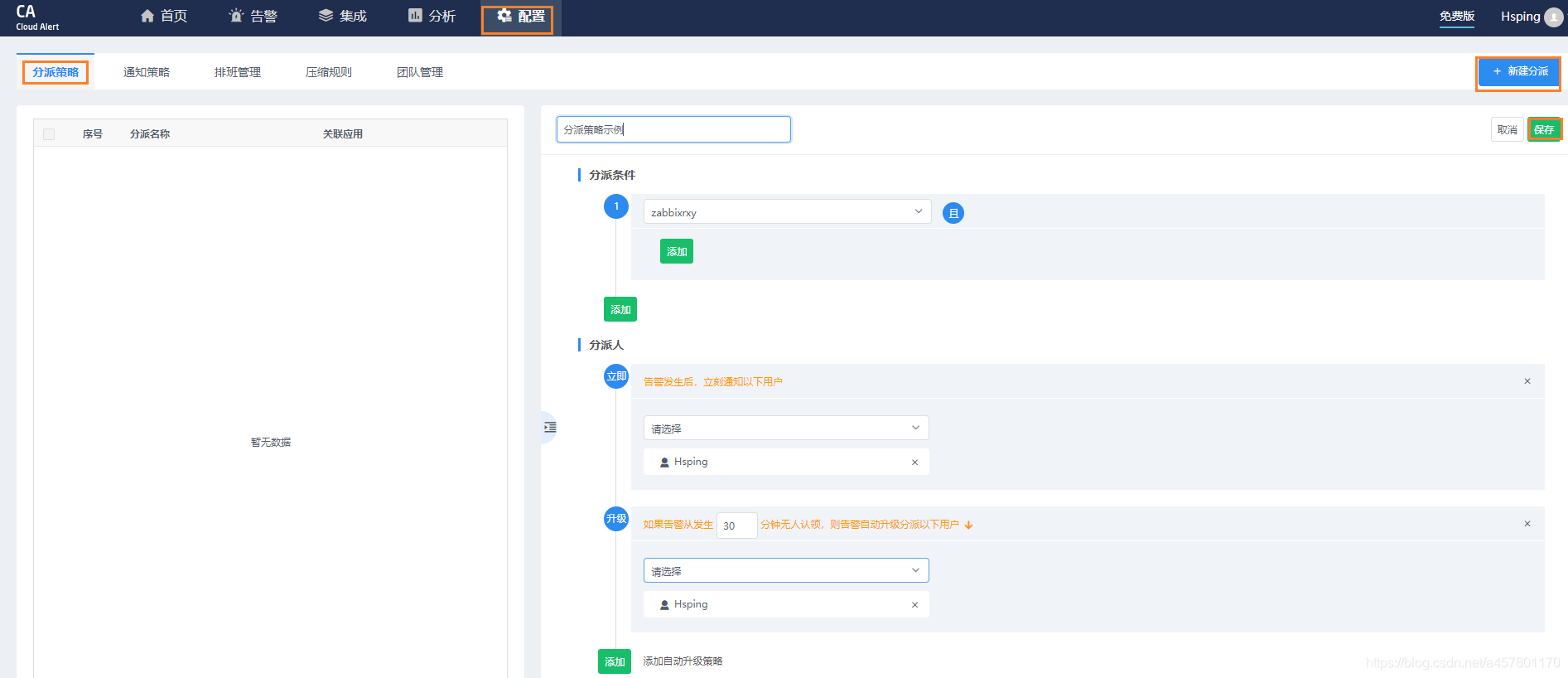Click the 新建分派 button
Image resolution: width=1568 pixels, height=678 pixels.
(1519, 72)
